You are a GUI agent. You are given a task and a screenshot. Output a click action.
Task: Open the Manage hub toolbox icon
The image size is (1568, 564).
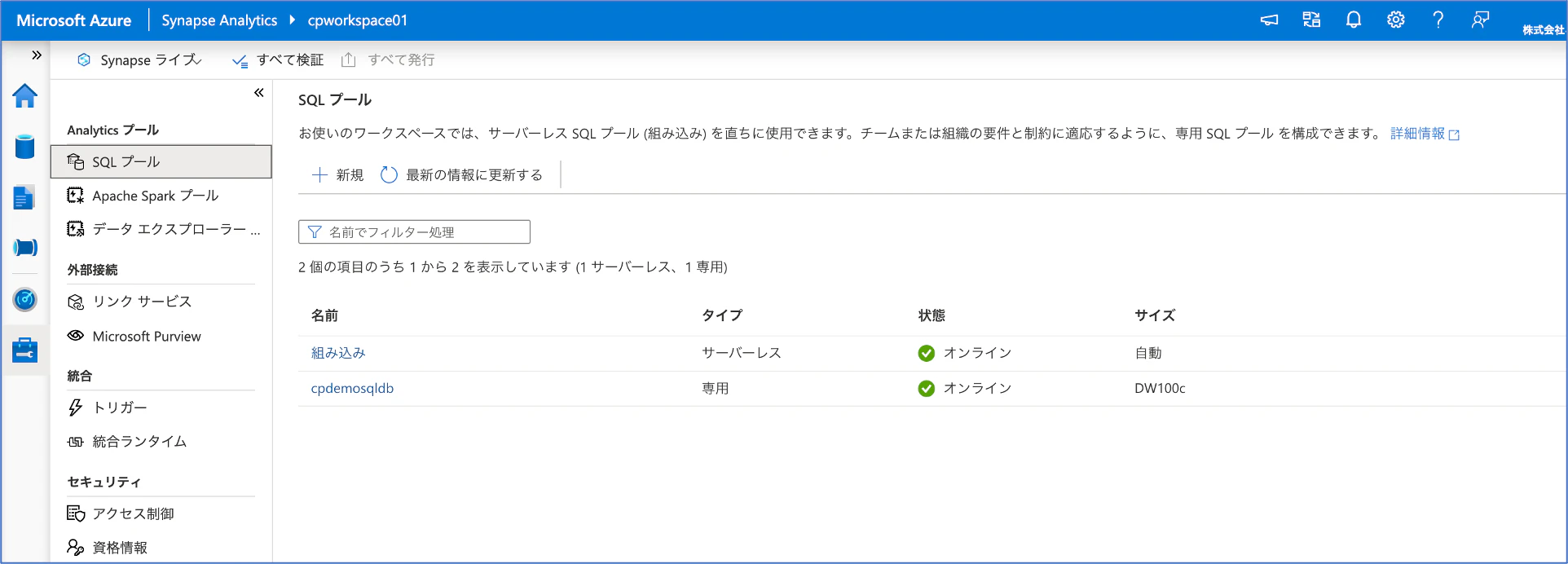coord(25,350)
